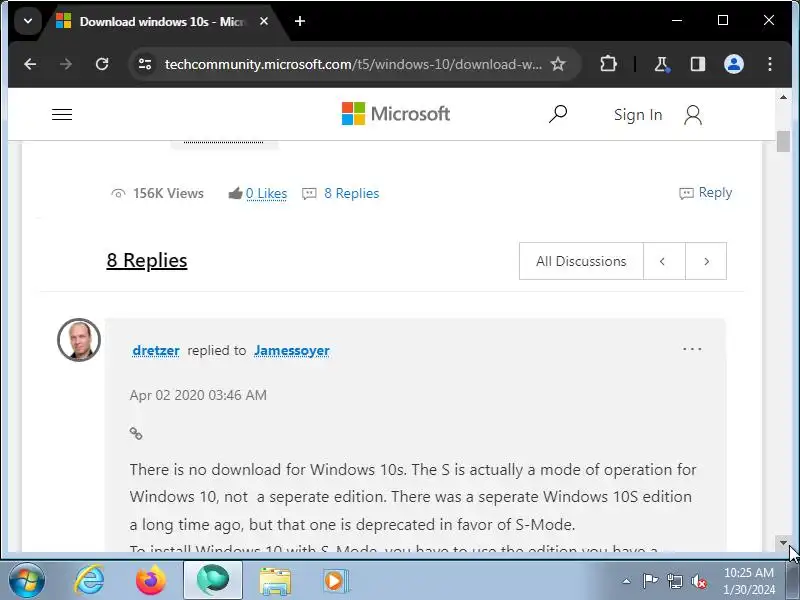Open the reply's three-dot options menu
The height and width of the screenshot is (600, 800).
pyautogui.click(x=692, y=349)
